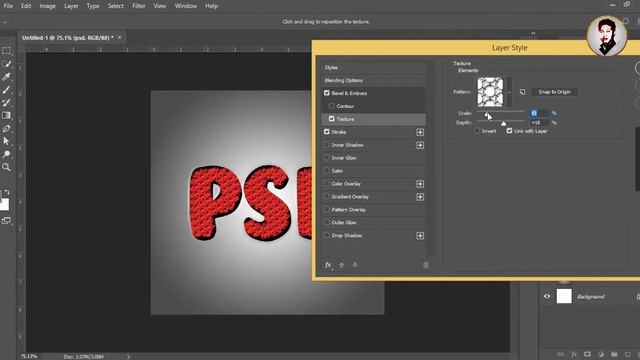
Task: Uncheck the Stroke effect checkbox
Action: pos(327,132)
